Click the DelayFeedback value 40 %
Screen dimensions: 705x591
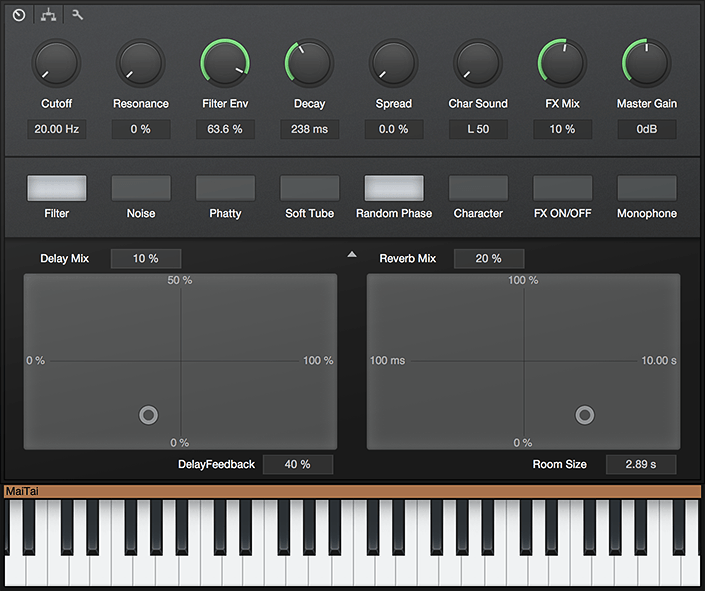tap(298, 464)
